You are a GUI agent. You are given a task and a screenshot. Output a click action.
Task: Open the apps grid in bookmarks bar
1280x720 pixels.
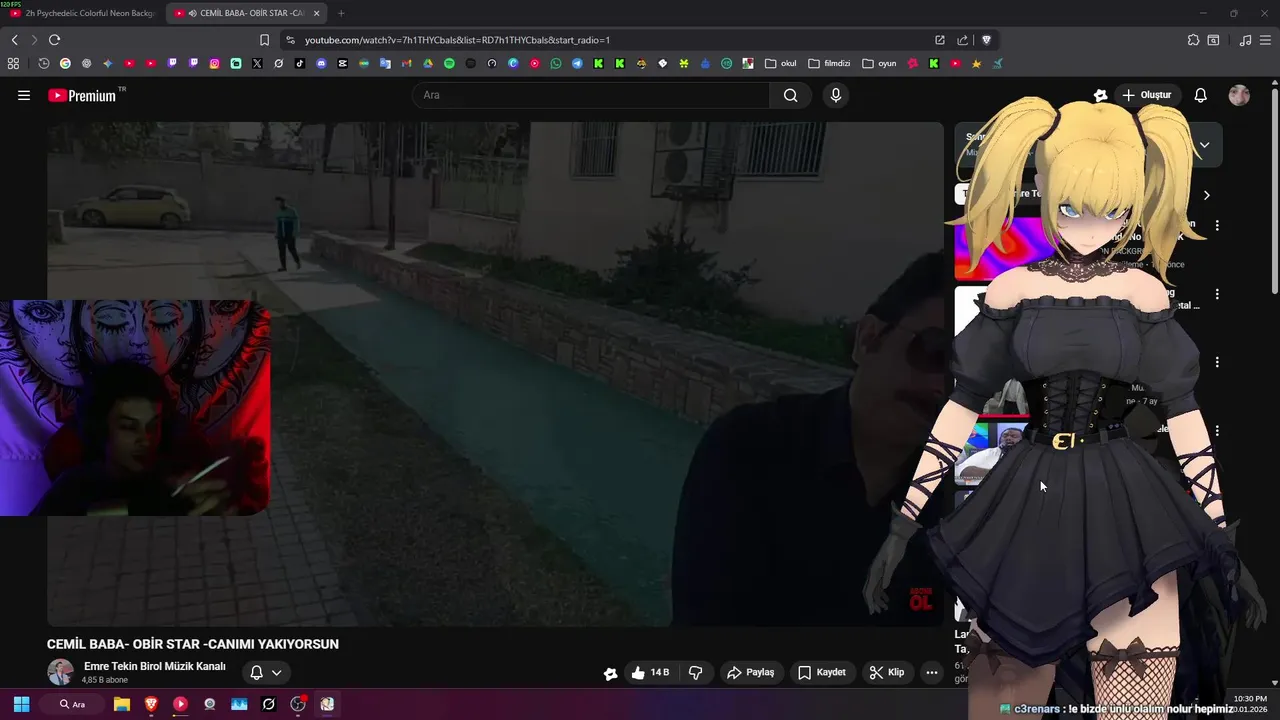pyautogui.click(x=13, y=63)
